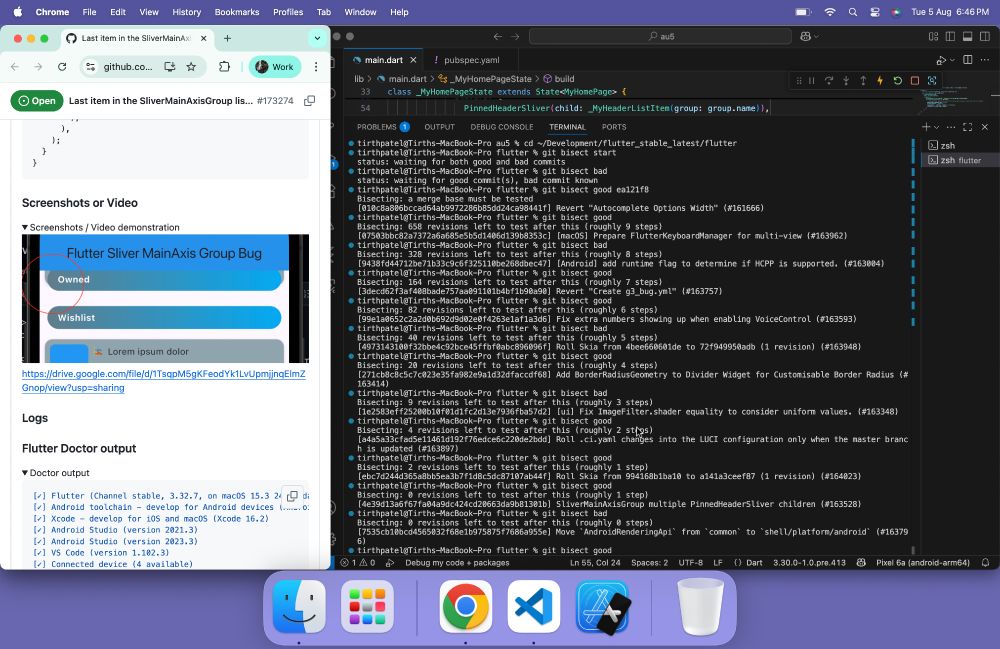Open the DEBUG CONSOLE tab
Image resolution: width=1000 pixels, height=649 pixels.
[502, 127]
